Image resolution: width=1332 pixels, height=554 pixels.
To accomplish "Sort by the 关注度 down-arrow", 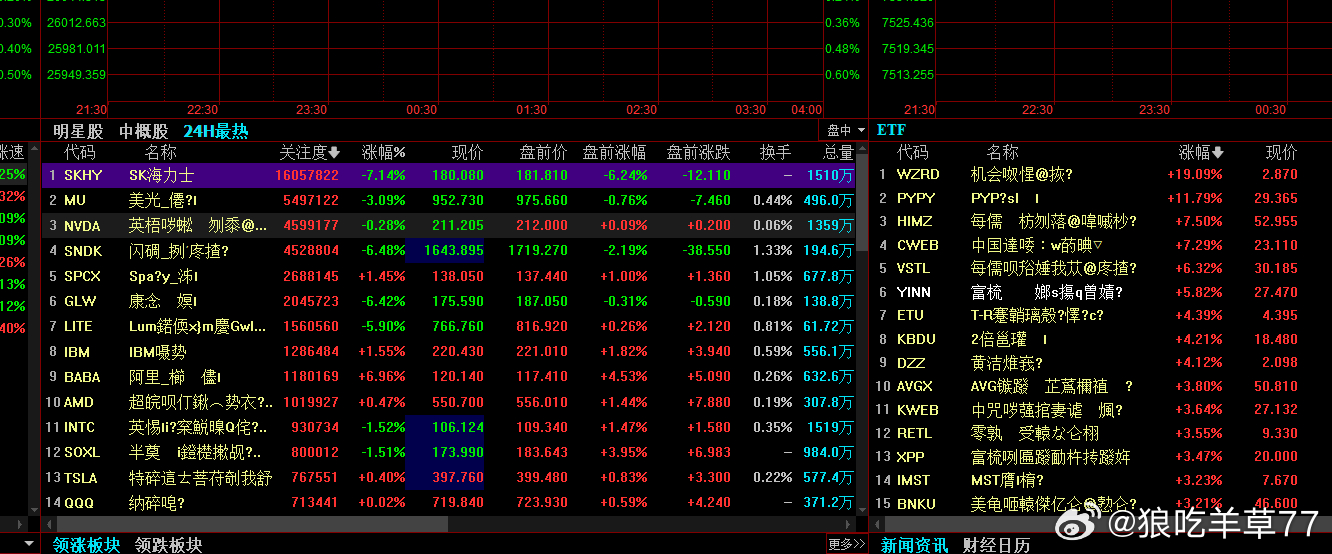I will [x=335, y=153].
